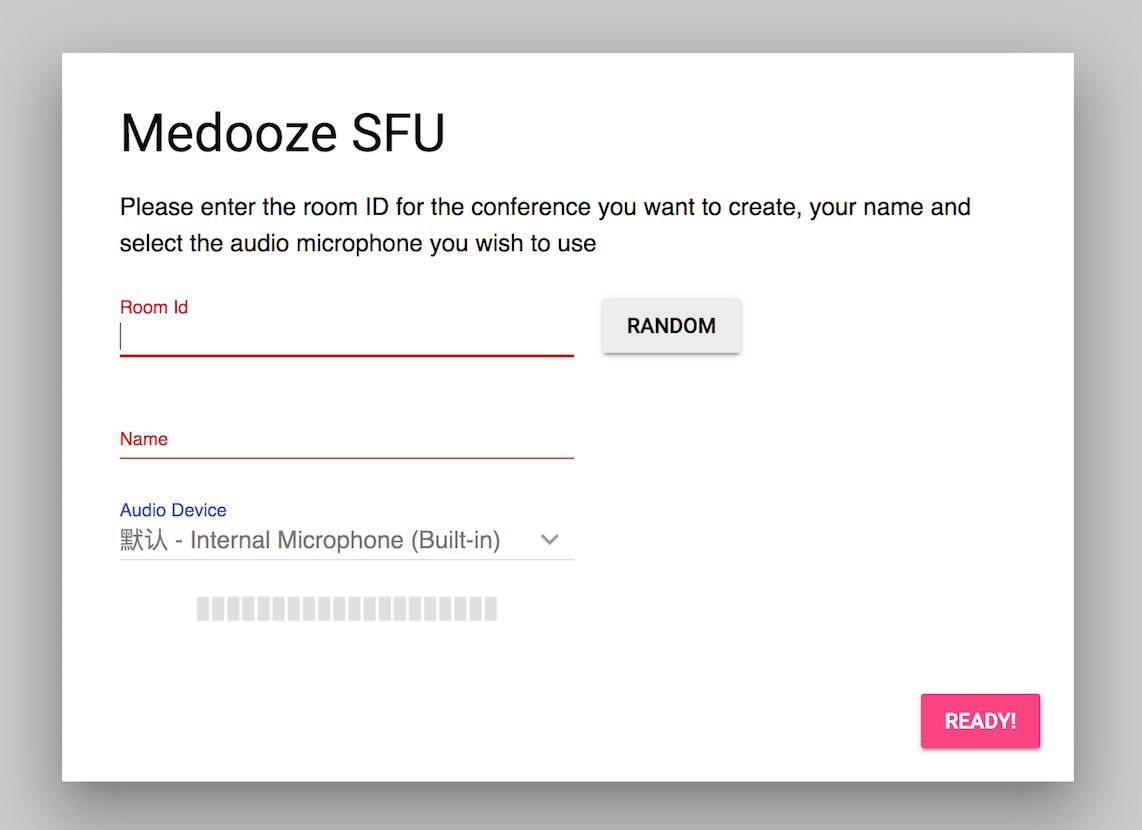Select the Internal Microphone (Built-in) text
The image size is (1142, 830).
click(x=345, y=541)
